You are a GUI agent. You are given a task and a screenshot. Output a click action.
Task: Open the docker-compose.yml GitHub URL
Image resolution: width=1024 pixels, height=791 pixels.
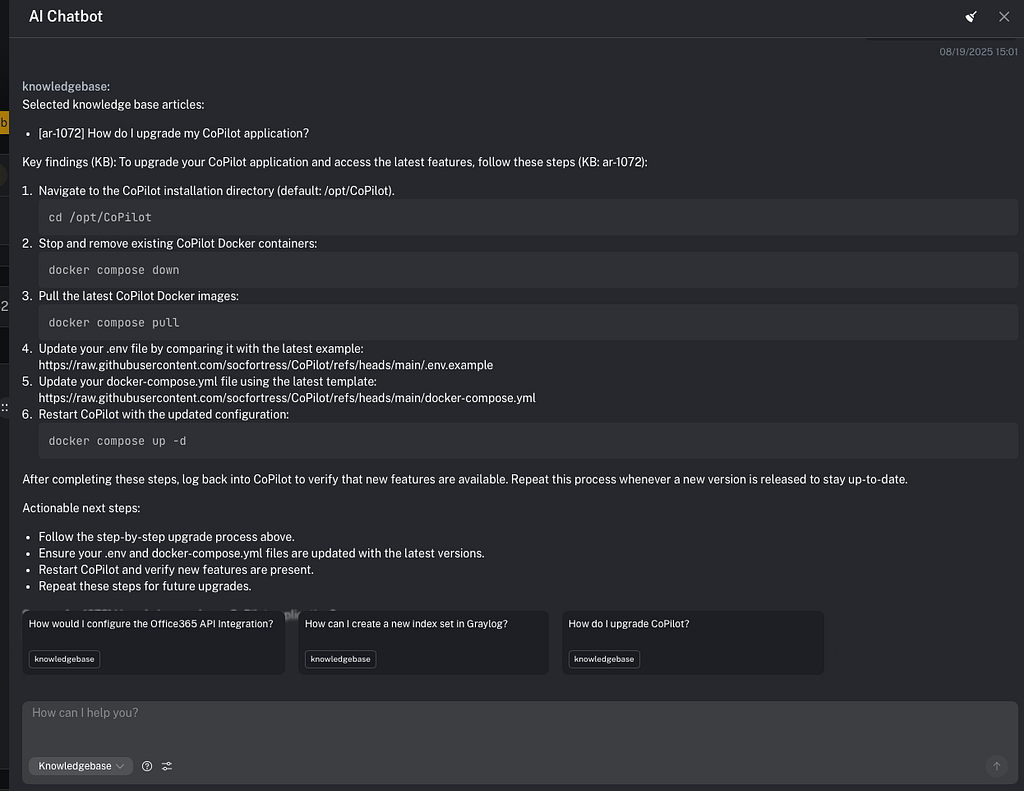(x=287, y=398)
